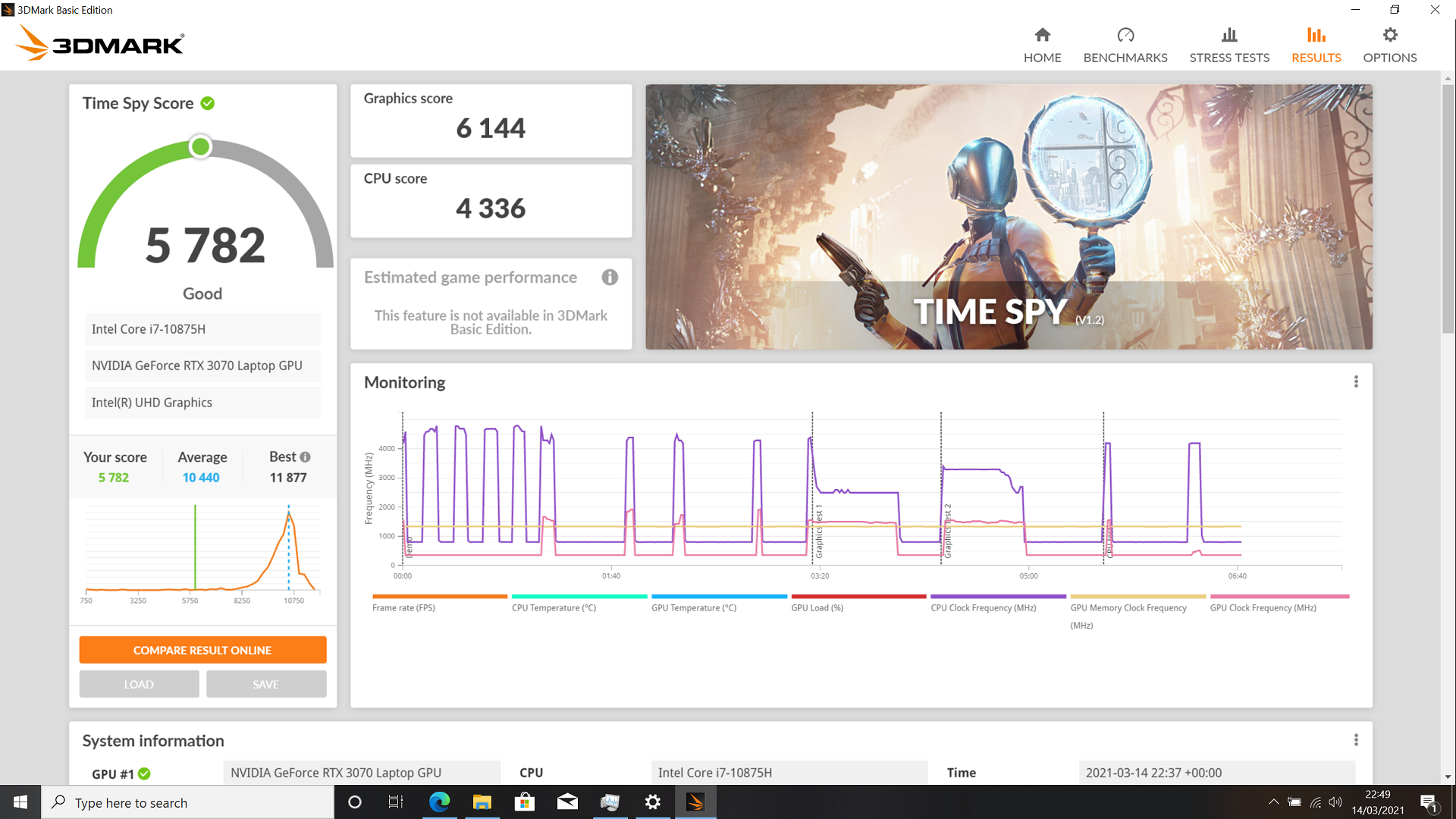The width and height of the screenshot is (1456, 819).
Task: Click NVIDIA GeForce RTX 3070 Laptop GPU entry under score
Action: tap(202, 366)
